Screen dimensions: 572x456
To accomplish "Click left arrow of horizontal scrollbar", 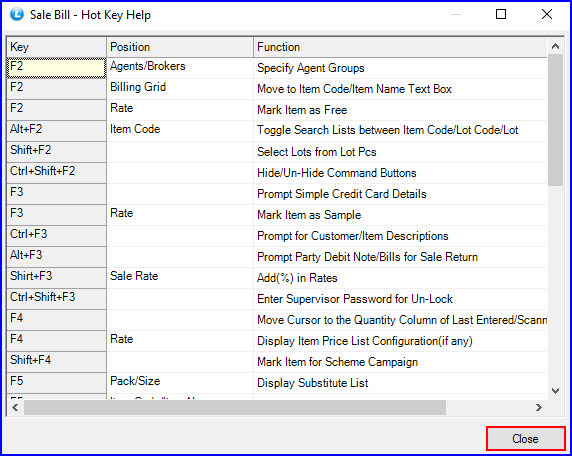I will [15, 407].
